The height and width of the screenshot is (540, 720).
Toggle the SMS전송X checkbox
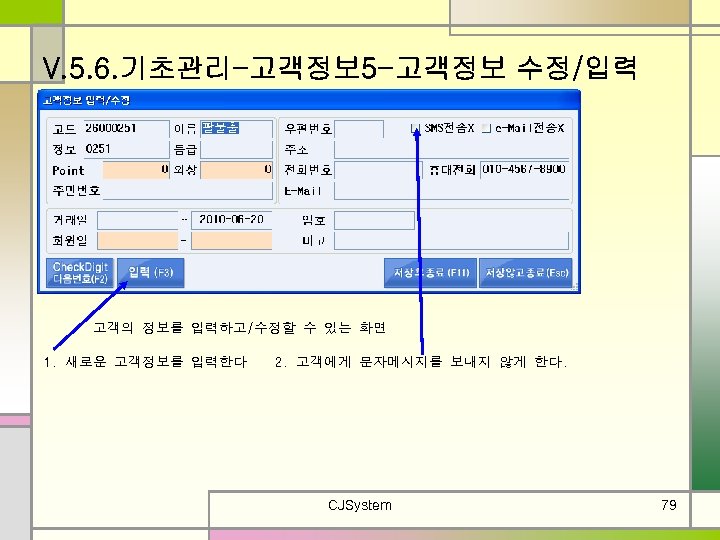pos(415,128)
